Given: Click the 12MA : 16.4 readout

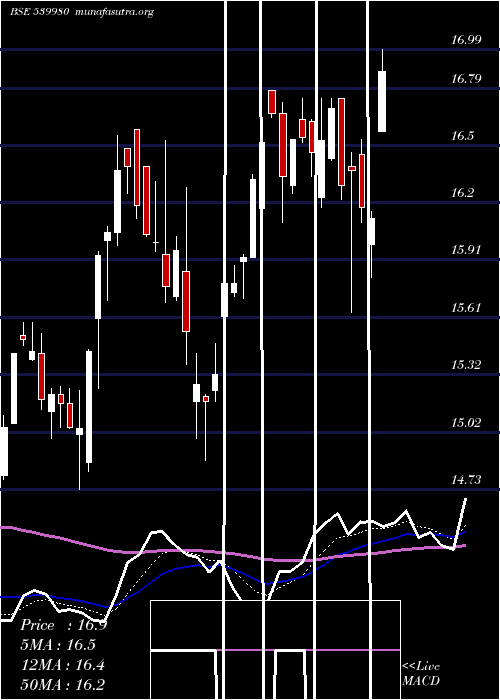Looking at the screenshot, I should click(x=63, y=665).
